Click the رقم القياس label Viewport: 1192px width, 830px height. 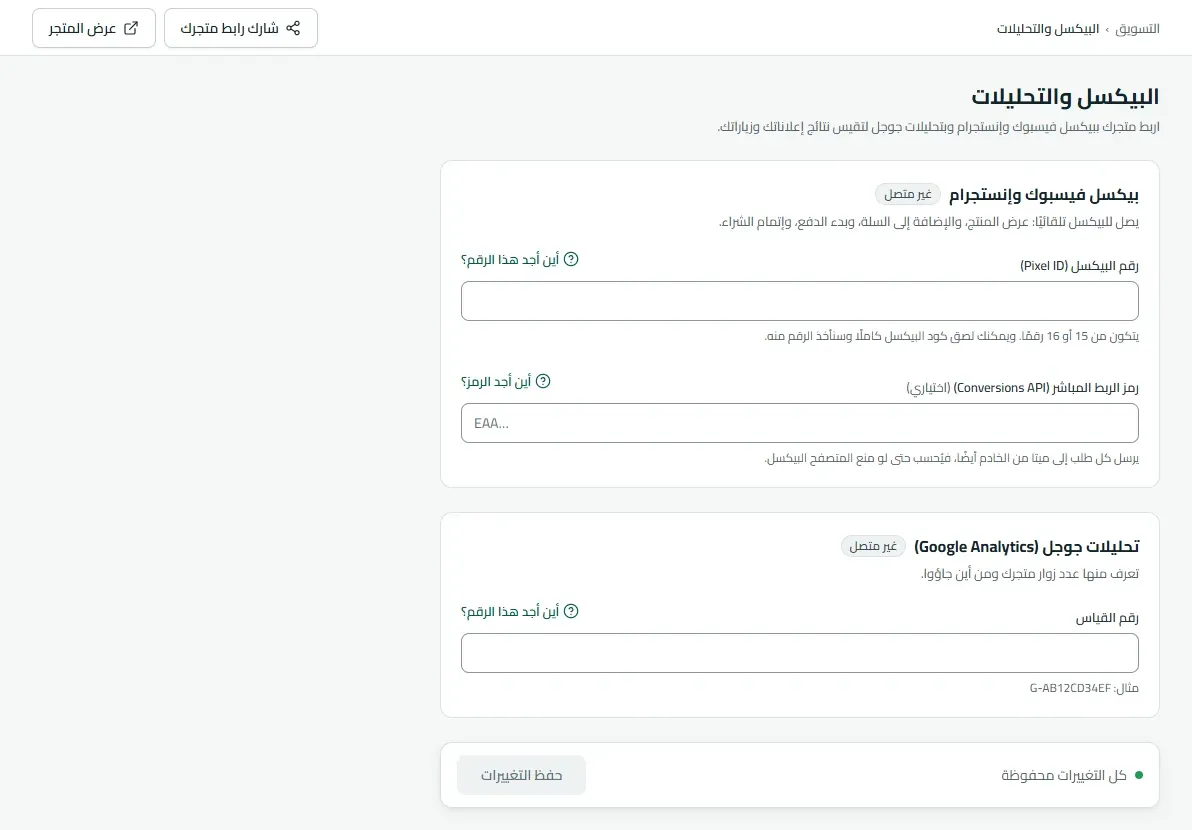pos(1107,618)
